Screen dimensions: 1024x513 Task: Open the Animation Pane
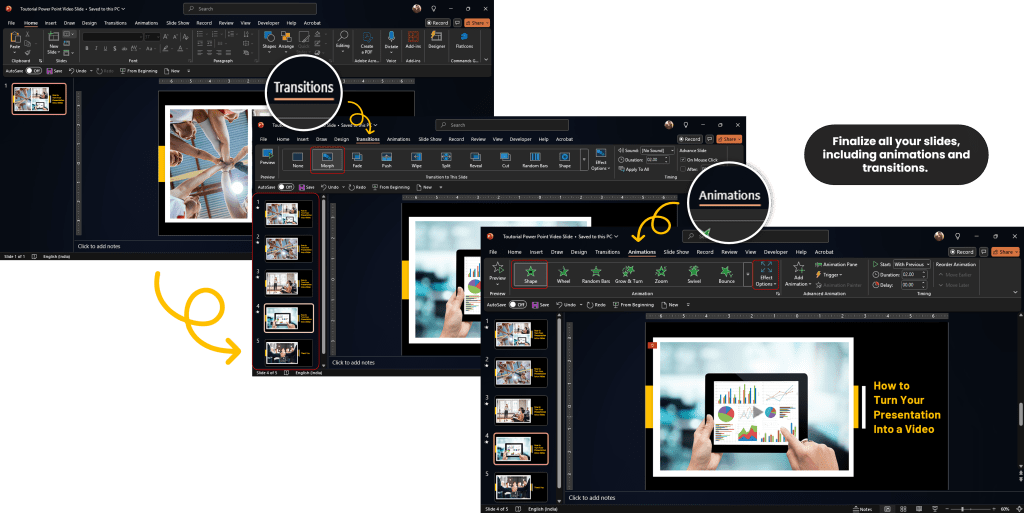[x=838, y=264]
